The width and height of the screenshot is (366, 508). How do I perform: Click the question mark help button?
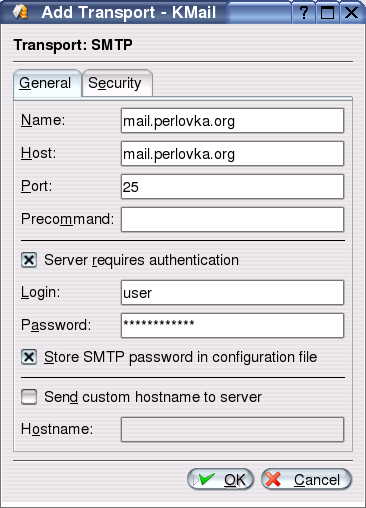tap(304, 13)
